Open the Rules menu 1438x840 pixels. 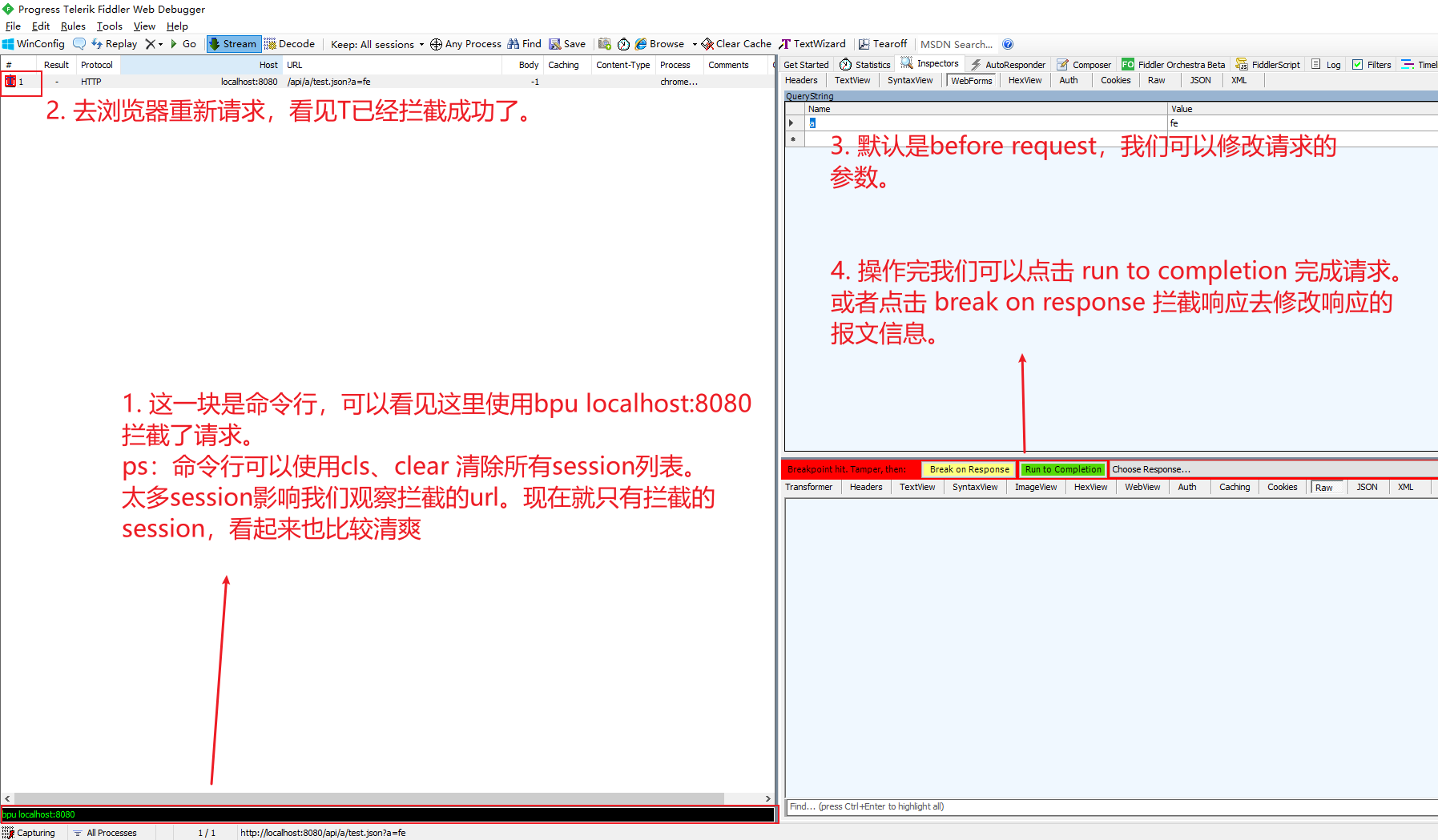pyautogui.click(x=73, y=26)
